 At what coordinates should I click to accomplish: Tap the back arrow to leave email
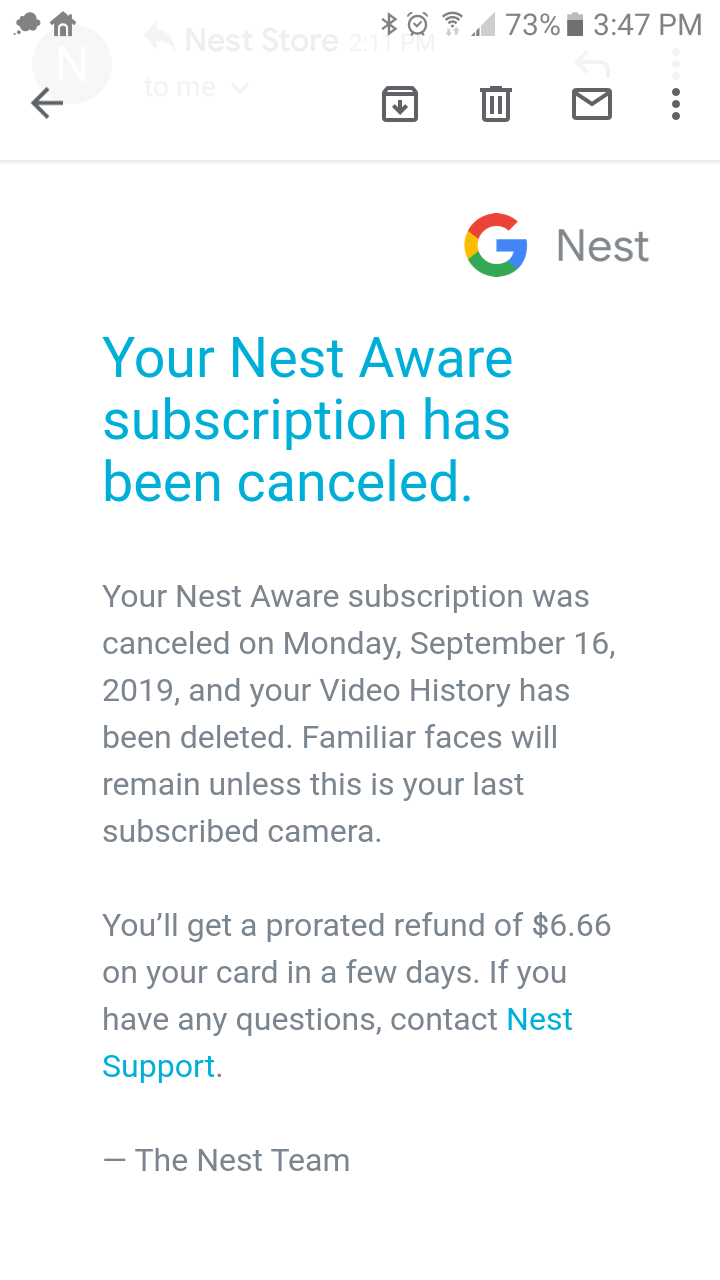point(47,103)
